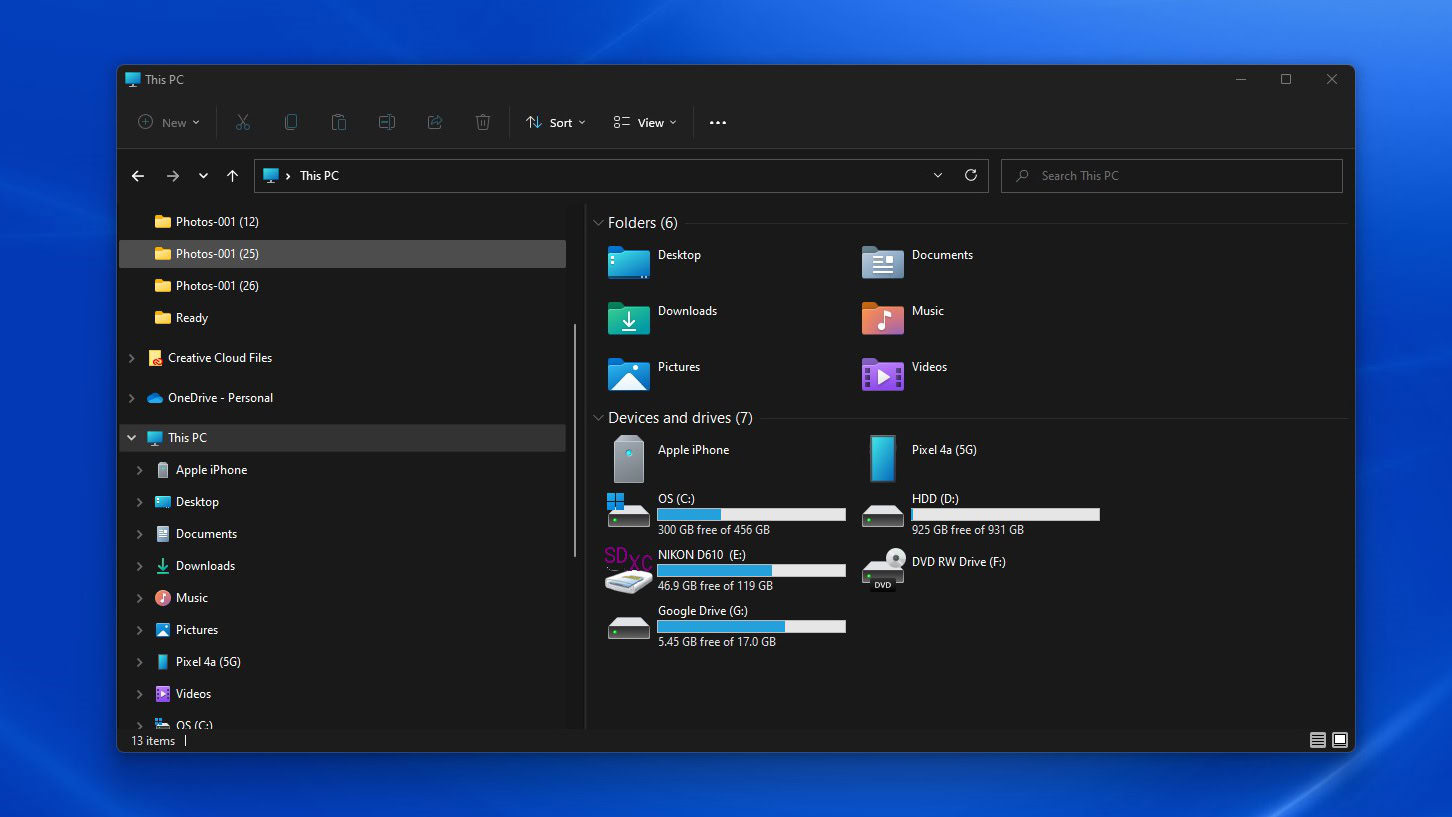
Task: Click the Share icon in toolbar
Action: (435, 122)
